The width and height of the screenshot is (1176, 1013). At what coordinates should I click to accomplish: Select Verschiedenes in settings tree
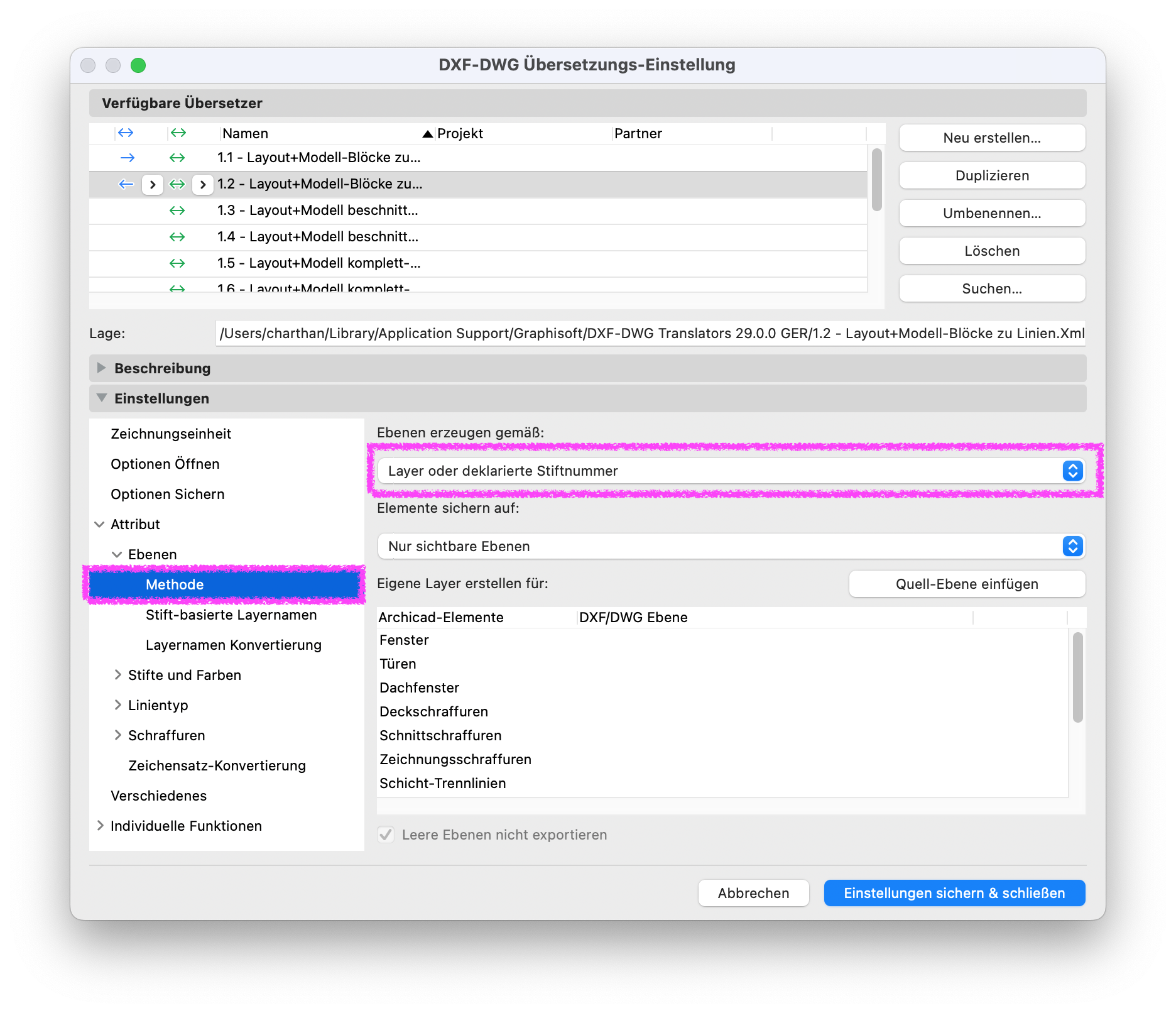[158, 796]
